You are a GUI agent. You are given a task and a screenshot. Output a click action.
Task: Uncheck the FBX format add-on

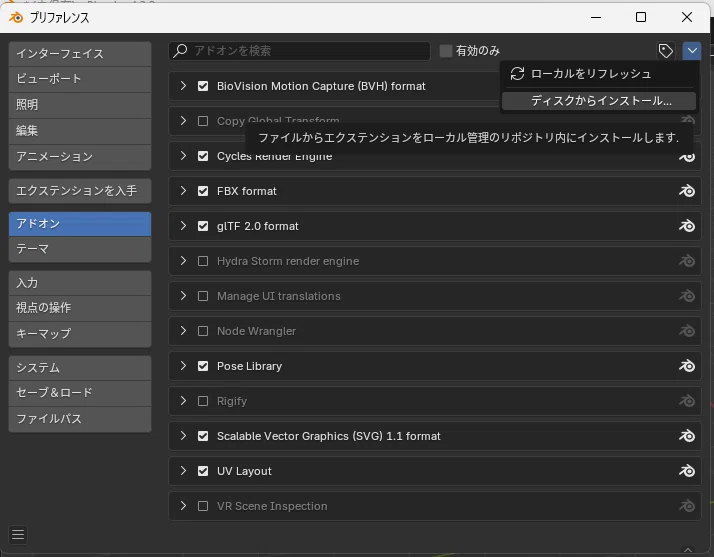coord(203,191)
